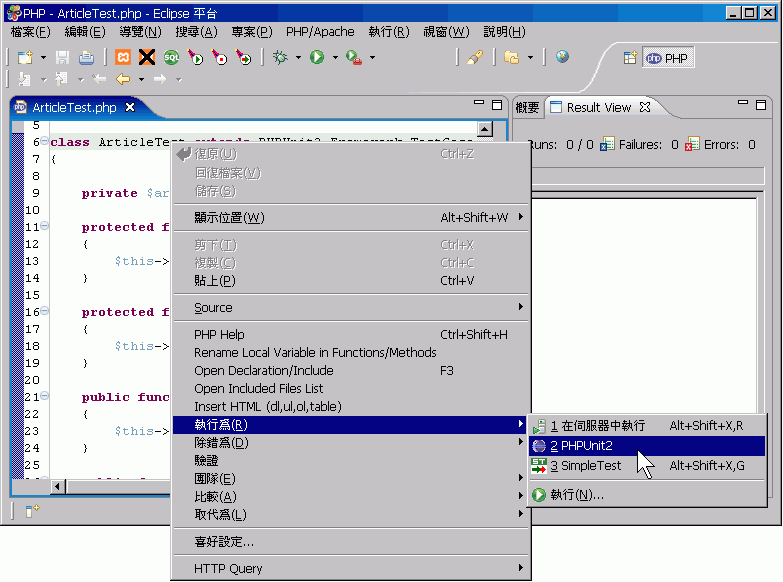Click the orange XAMPP toolbar icon

point(123,57)
